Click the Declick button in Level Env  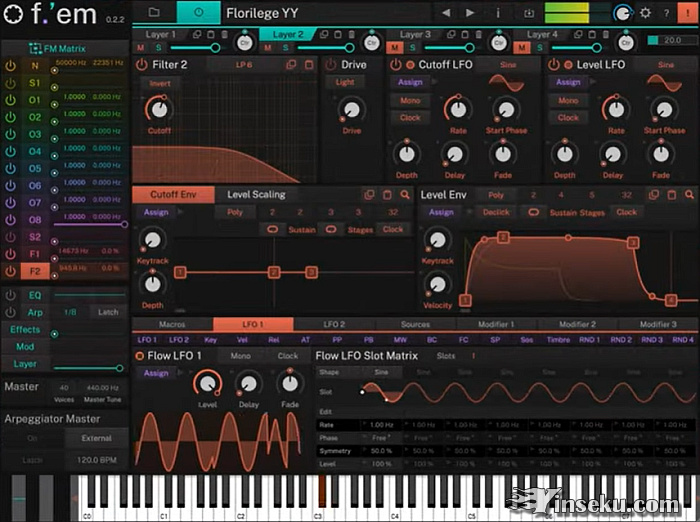(496, 212)
